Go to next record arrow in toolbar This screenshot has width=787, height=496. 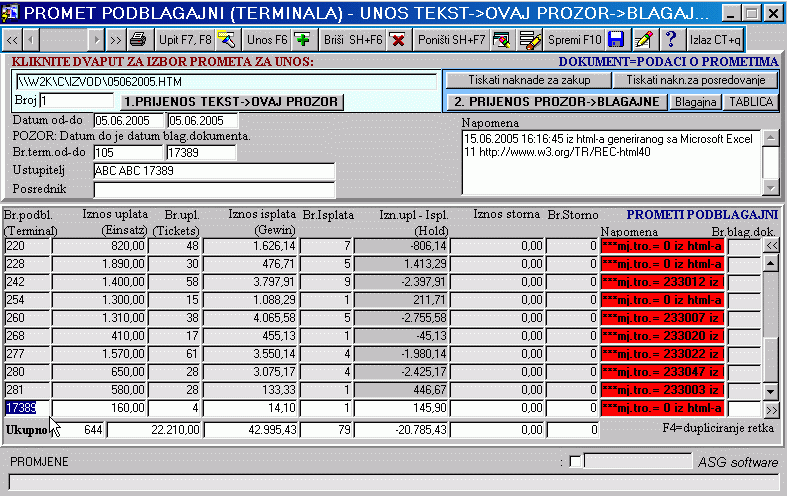point(97,40)
